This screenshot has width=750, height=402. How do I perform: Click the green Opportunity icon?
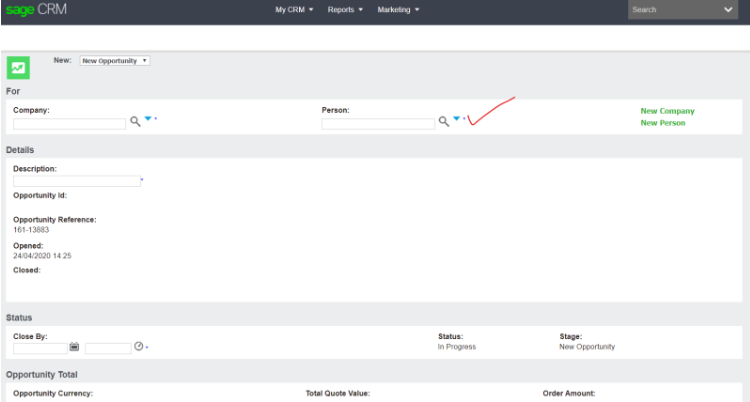(18, 67)
